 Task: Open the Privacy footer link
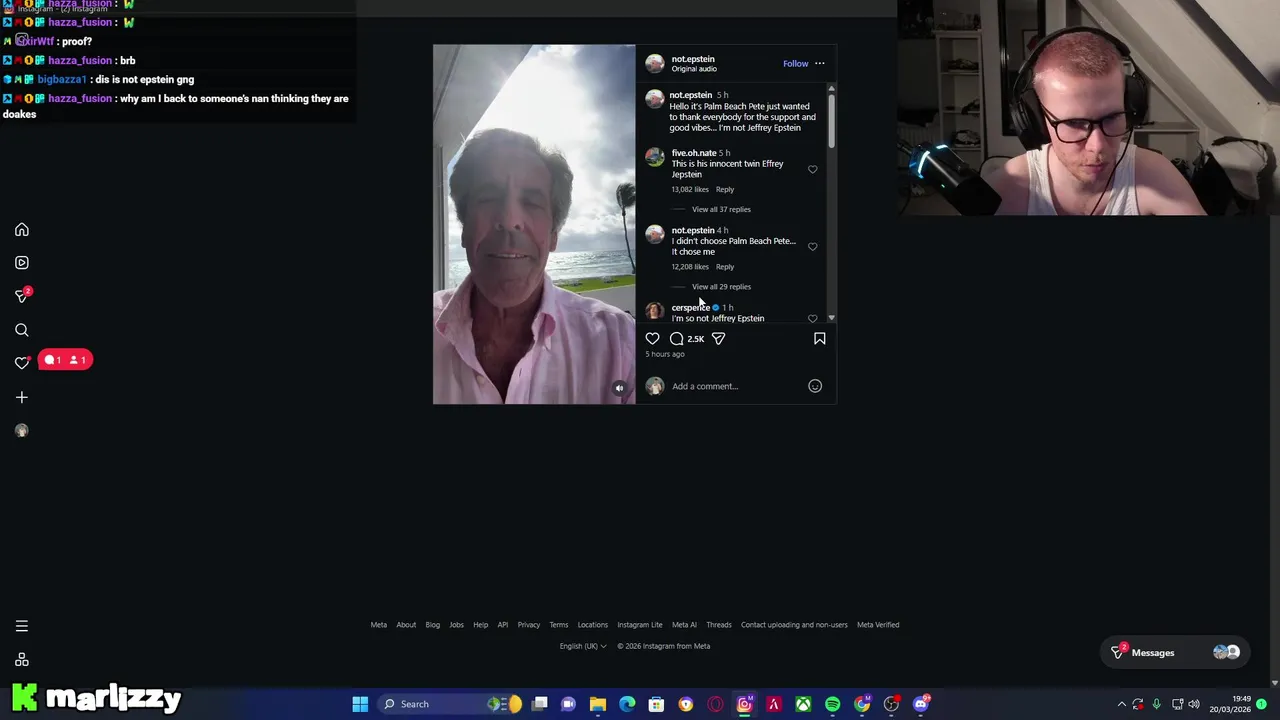pos(529,625)
